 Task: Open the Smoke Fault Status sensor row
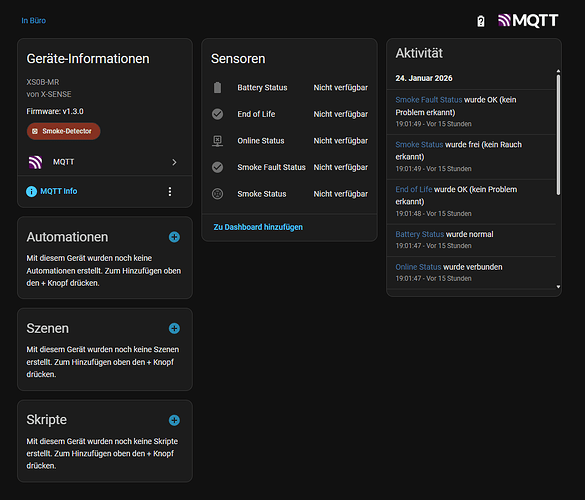coord(290,167)
